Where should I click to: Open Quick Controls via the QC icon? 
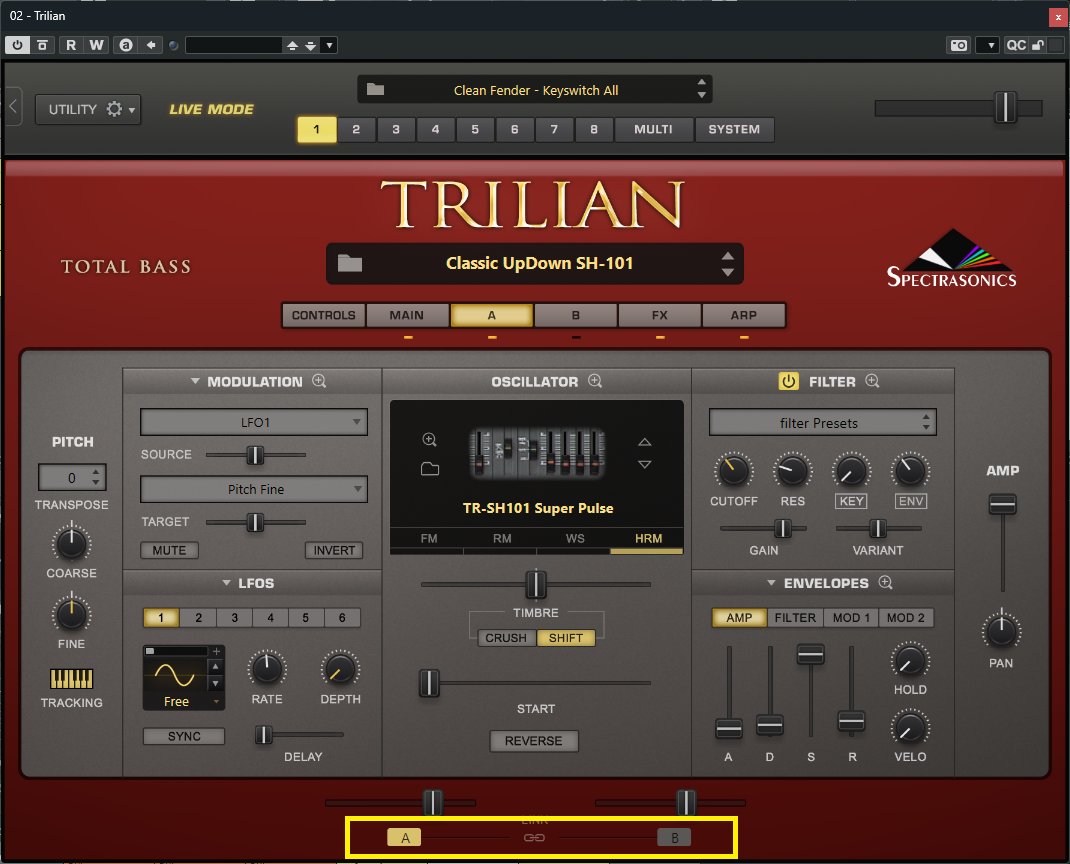tap(1016, 45)
